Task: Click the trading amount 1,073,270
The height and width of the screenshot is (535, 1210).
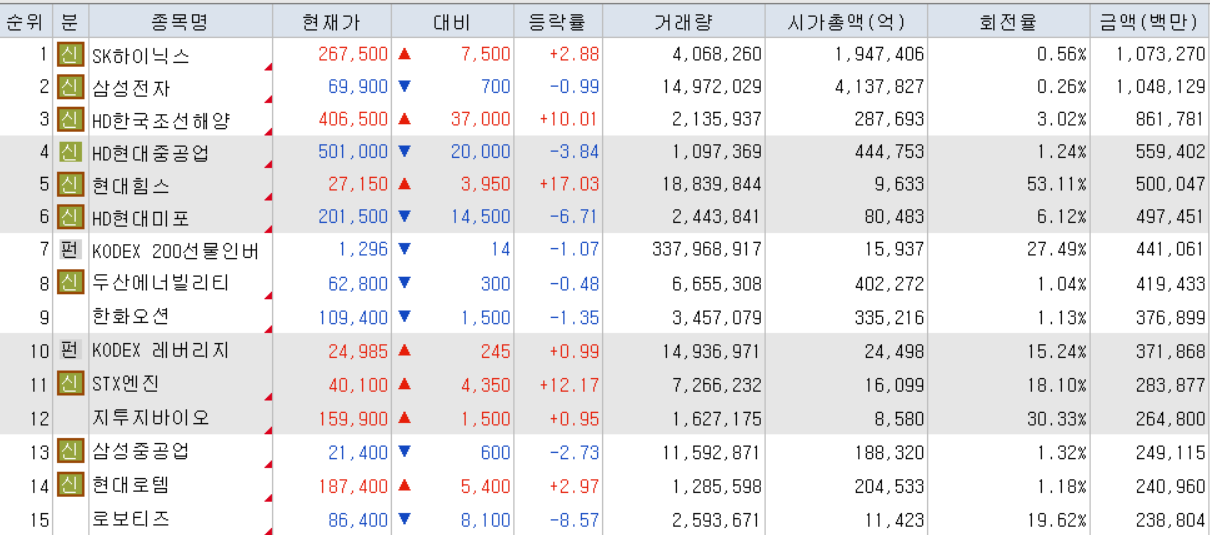Action: click(1161, 54)
